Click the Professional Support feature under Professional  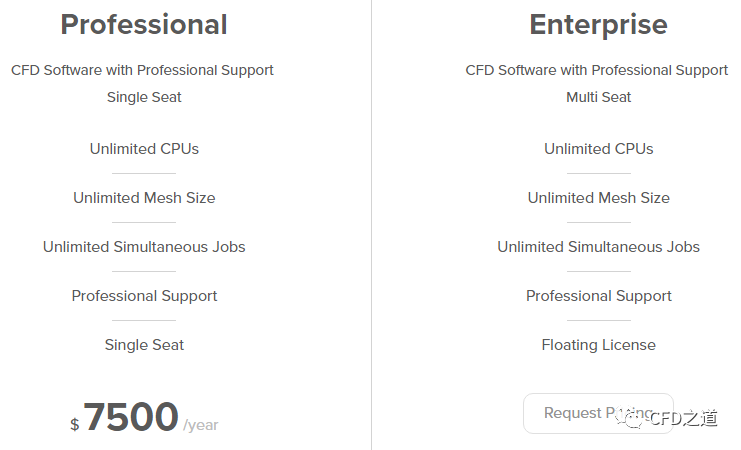click(144, 296)
